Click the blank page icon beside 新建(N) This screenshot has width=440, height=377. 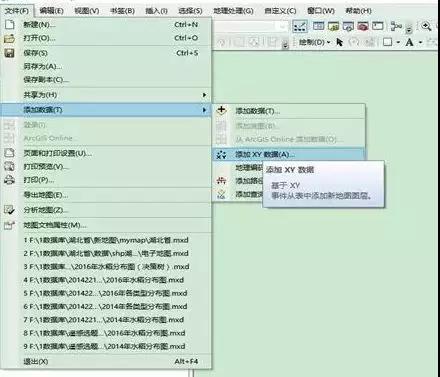[9, 25]
